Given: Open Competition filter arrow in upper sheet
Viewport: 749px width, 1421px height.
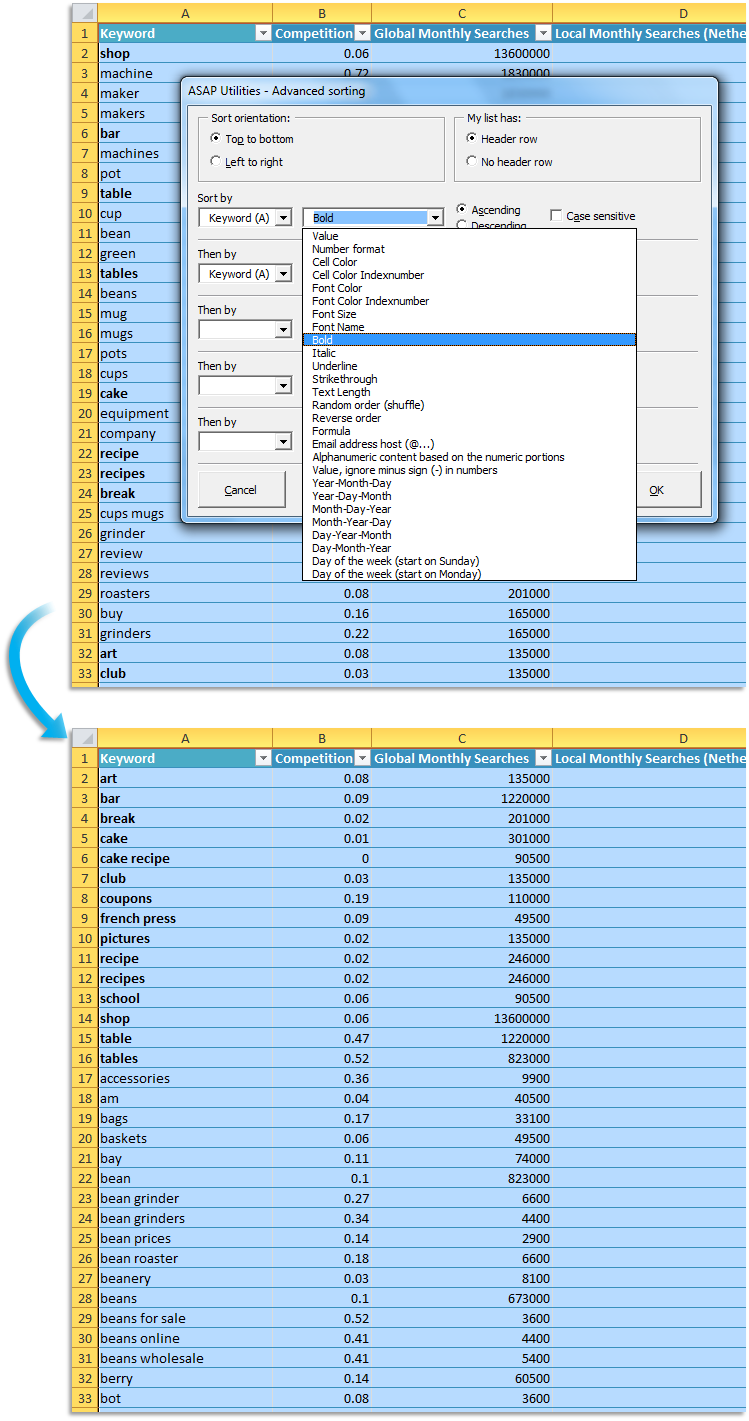Looking at the screenshot, I should tap(362, 33).
